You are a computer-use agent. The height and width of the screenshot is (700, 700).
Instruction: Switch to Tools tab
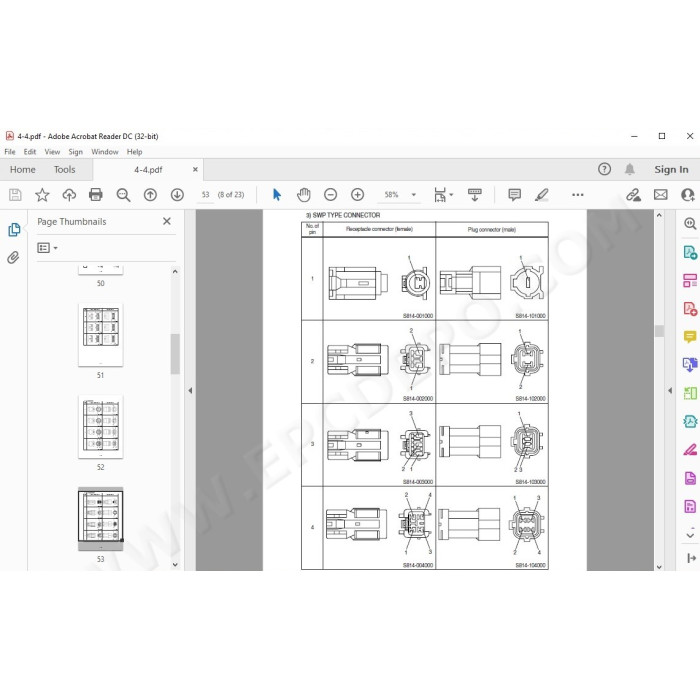[65, 170]
